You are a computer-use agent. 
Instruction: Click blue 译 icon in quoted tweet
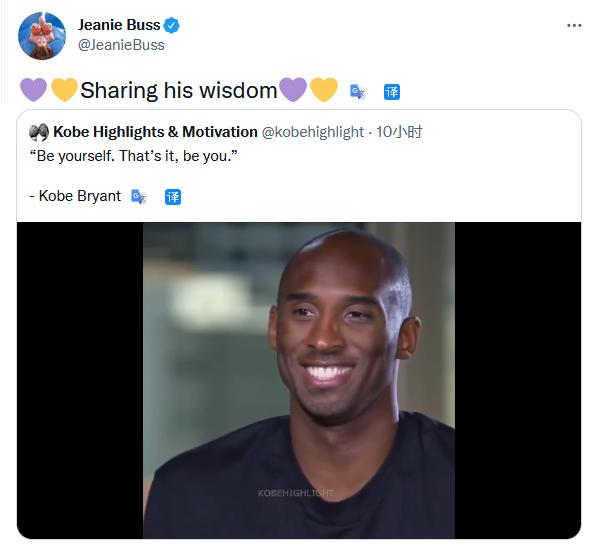173,197
